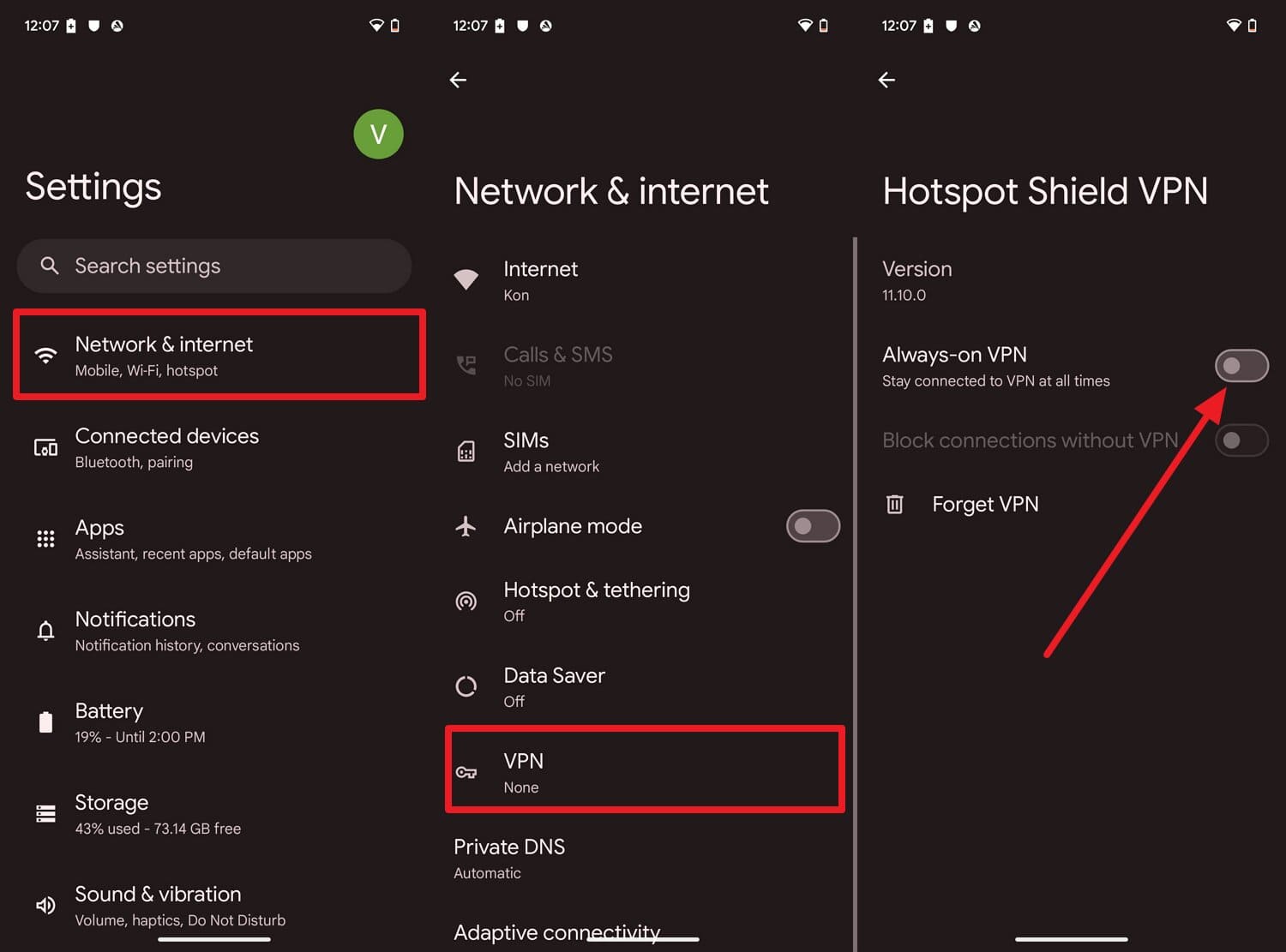Click the Data Saver circle icon
The image size is (1286, 952).
click(466, 686)
